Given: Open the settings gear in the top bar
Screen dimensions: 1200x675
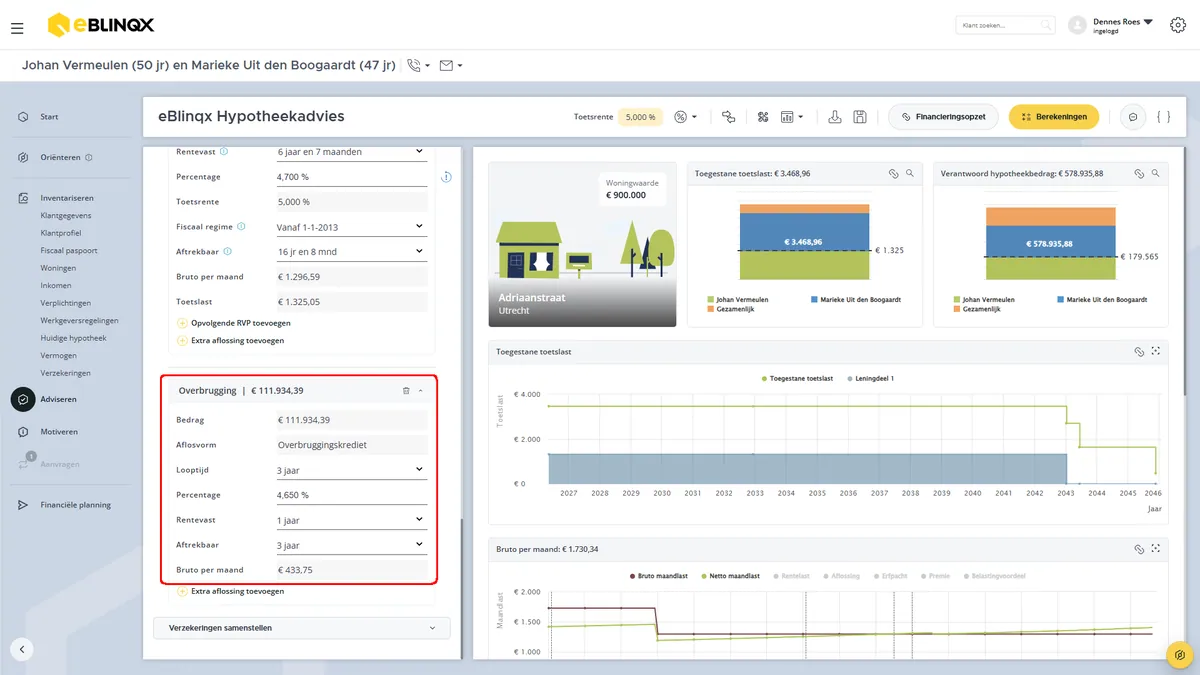Looking at the screenshot, I should pyautogui.click(x=1177, y=25).
